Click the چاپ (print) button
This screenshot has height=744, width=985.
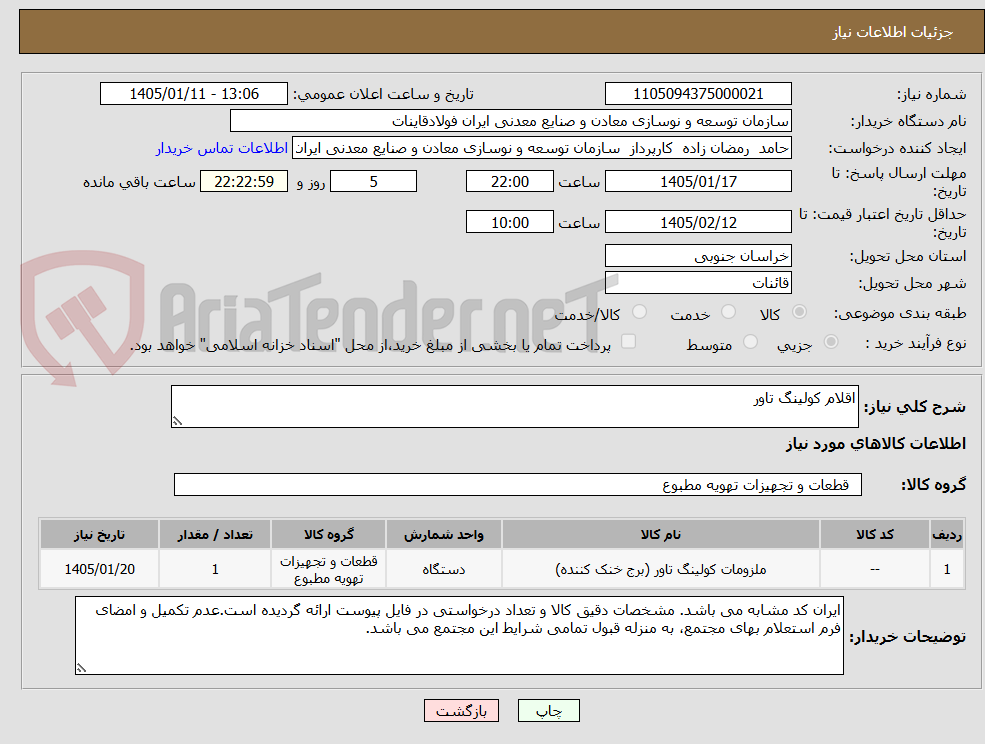[x=548, y=711]
